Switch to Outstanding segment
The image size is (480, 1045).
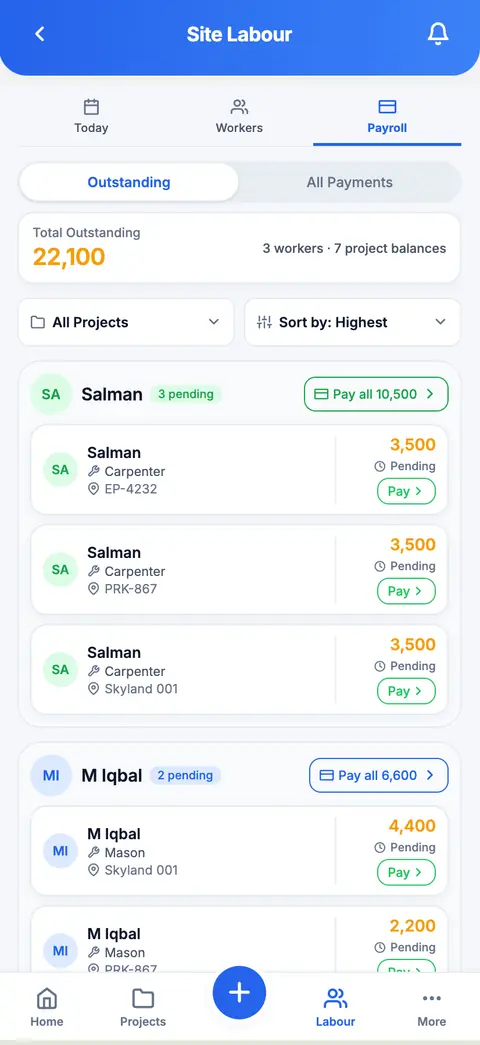coord(129,182)
